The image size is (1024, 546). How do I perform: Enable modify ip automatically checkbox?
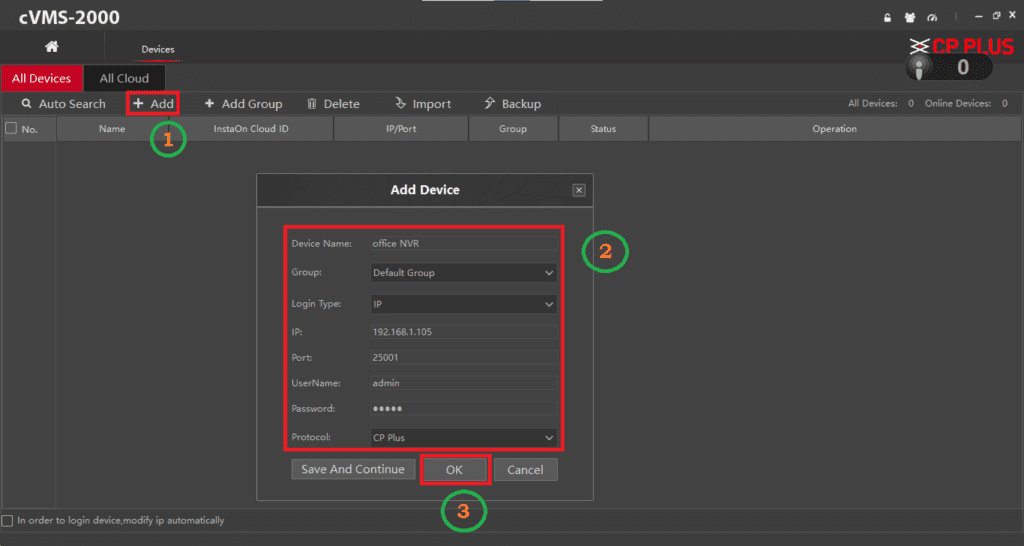[x=8, y=521]
